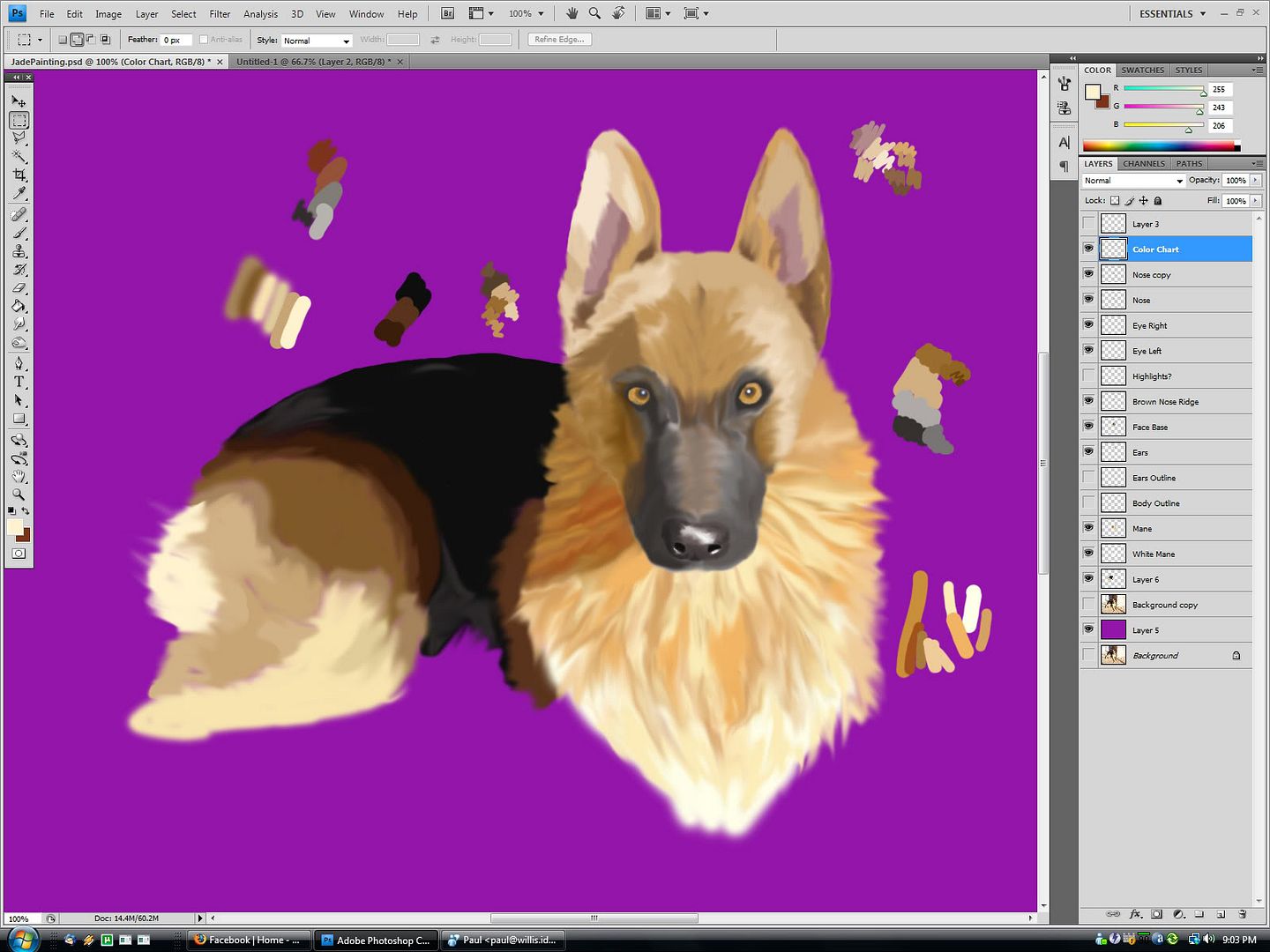Select the Path Selection tool
Viewport: 1270px width, 952px height.
(x=19, y=400)
